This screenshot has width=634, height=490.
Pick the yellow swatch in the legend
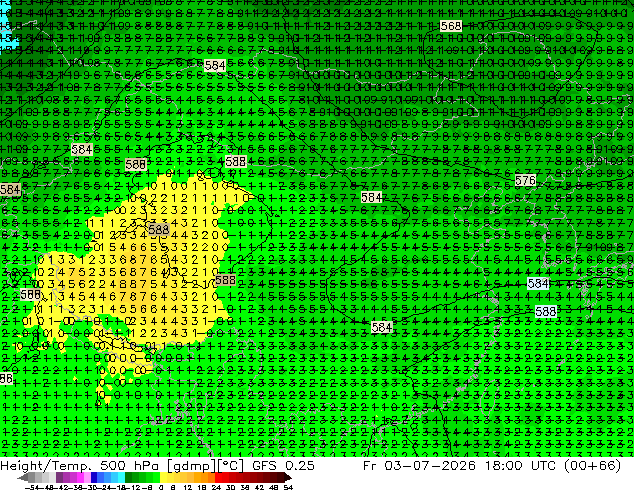163,478
